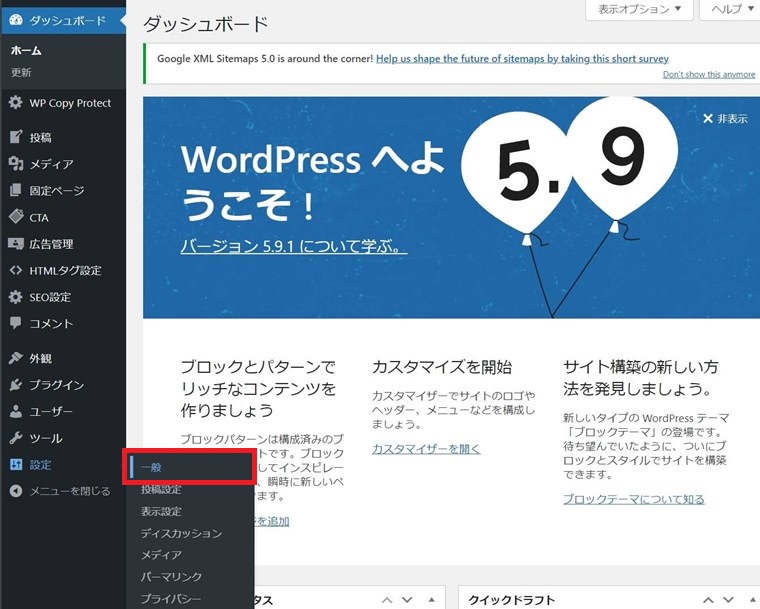Click the ツール menu label

click(x=46, y=438)
